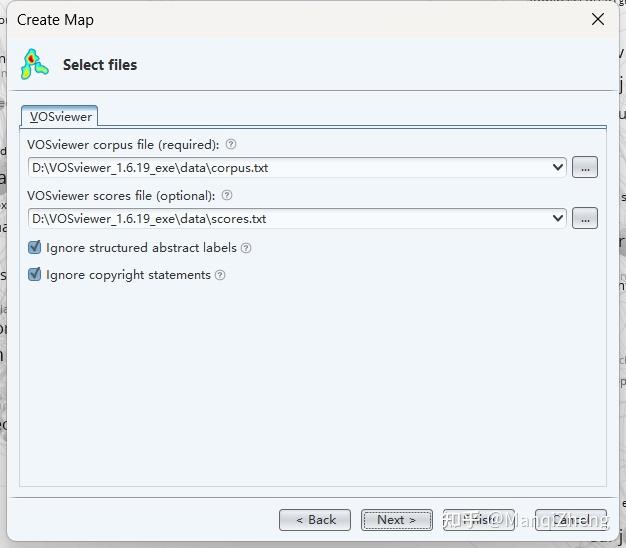Click the Ignore copyright statements label text
626x548 pixels.
(128, 275)
